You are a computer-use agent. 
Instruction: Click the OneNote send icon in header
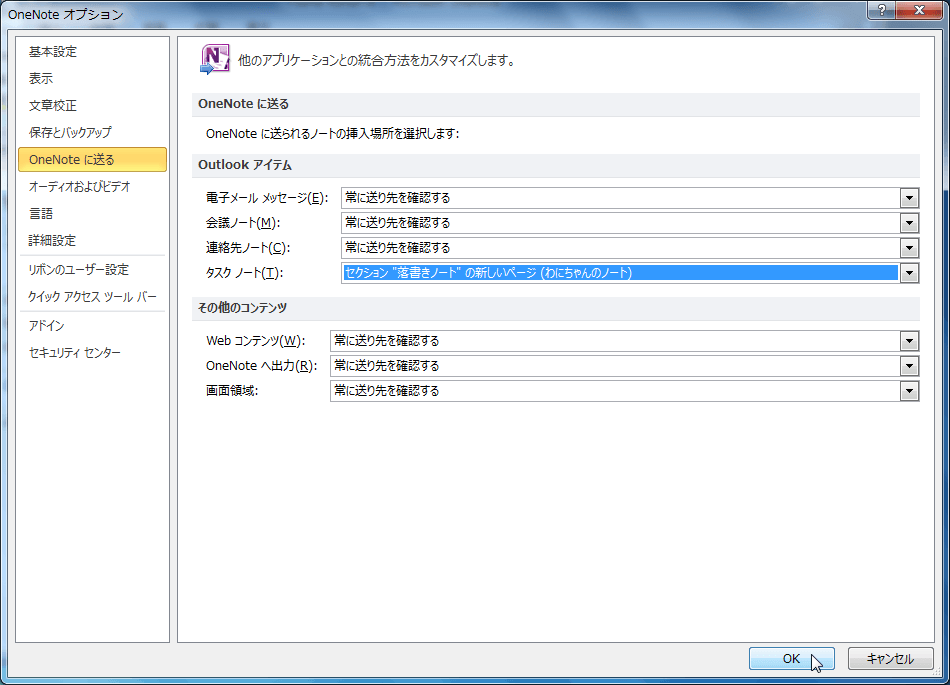click(x=214, y=59)
